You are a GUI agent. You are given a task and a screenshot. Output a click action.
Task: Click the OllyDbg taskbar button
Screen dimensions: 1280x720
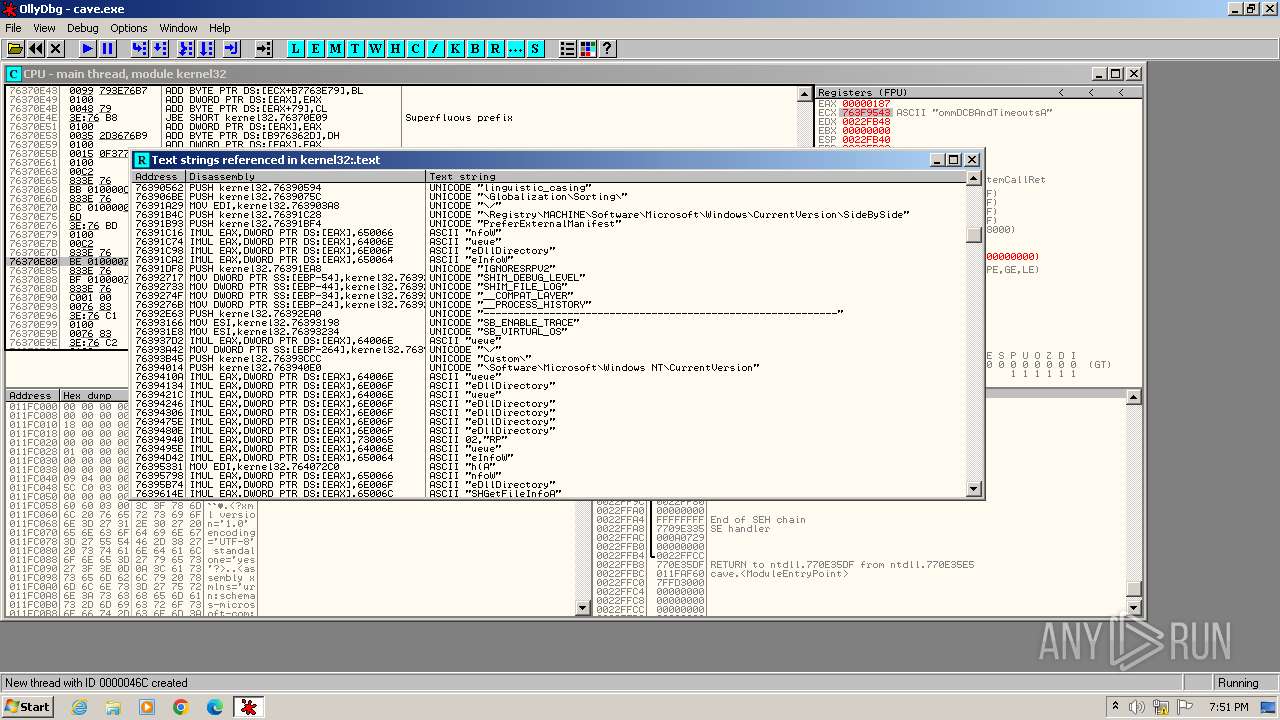coord(249,707)
